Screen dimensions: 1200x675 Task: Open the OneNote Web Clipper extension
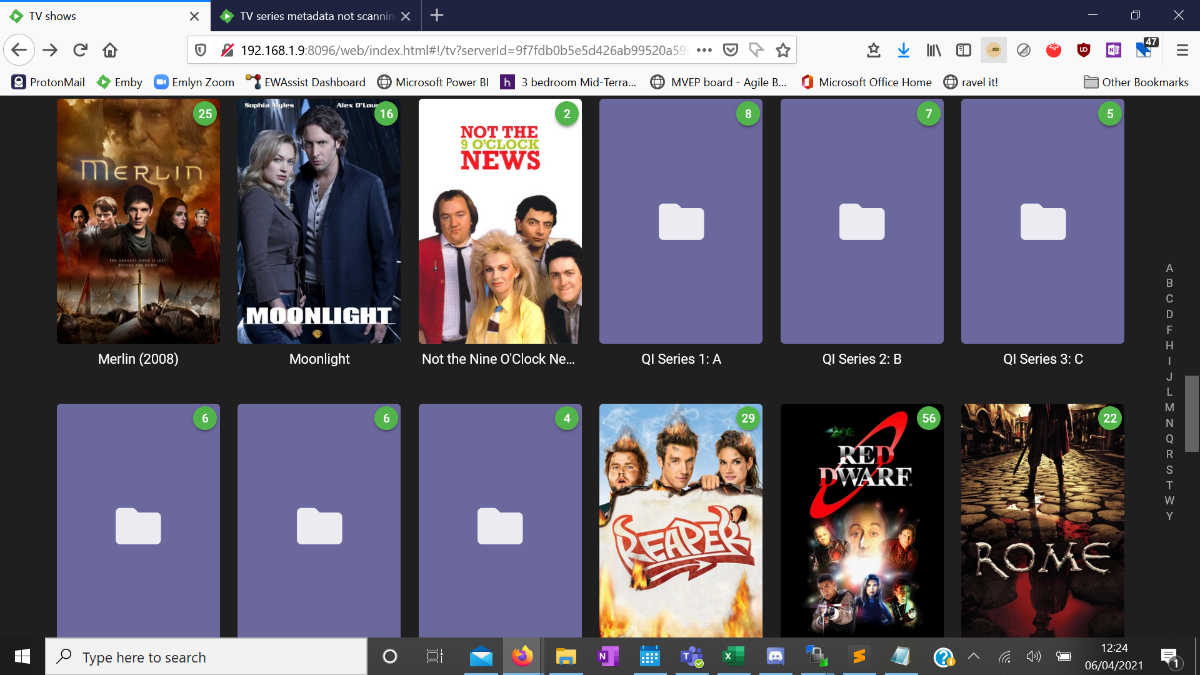click(x=1114, y=50)
